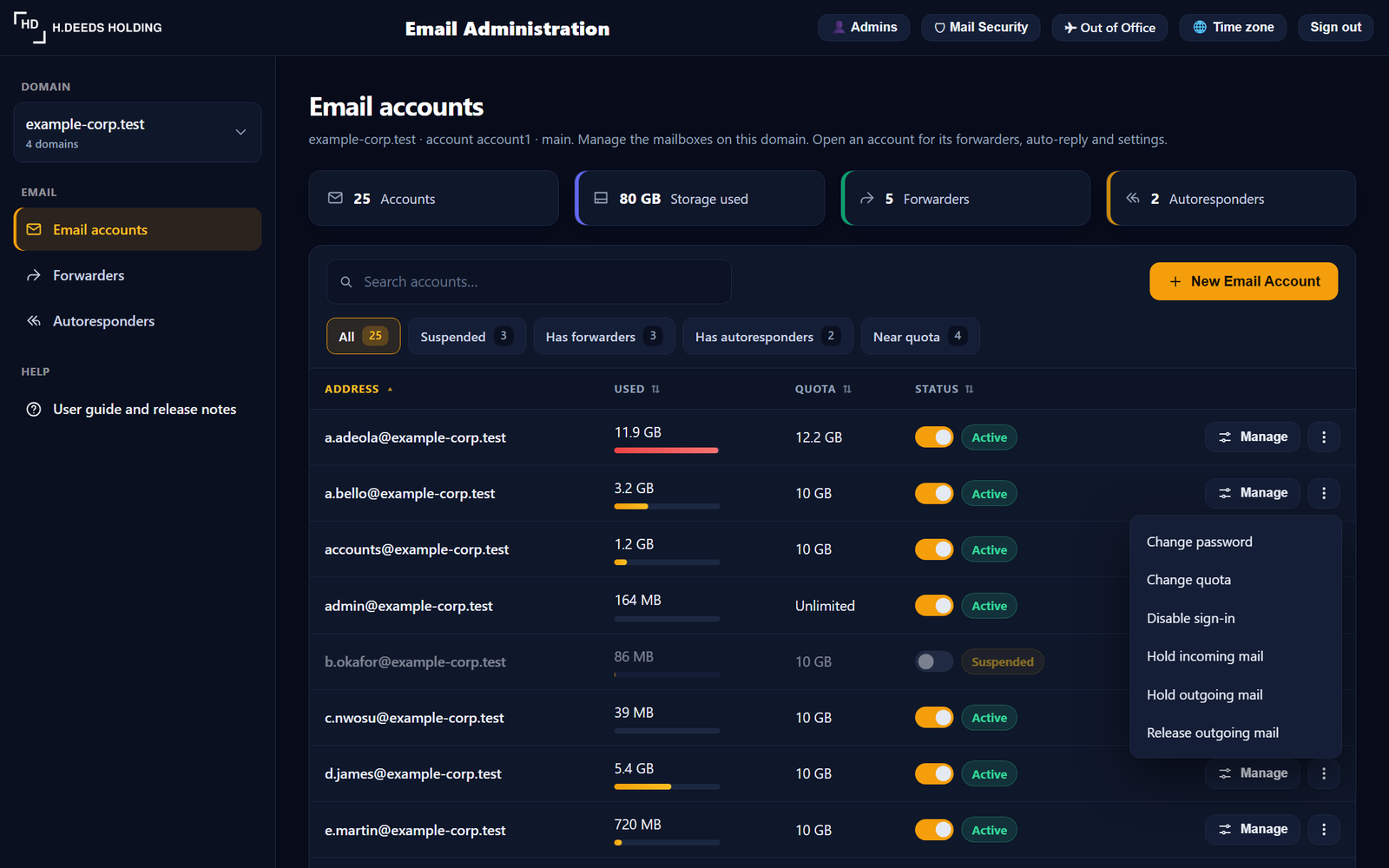The width and height of the screenshot is (1389, 868).
Task: Click the magnifier icon in the search box
Action: 346,282
